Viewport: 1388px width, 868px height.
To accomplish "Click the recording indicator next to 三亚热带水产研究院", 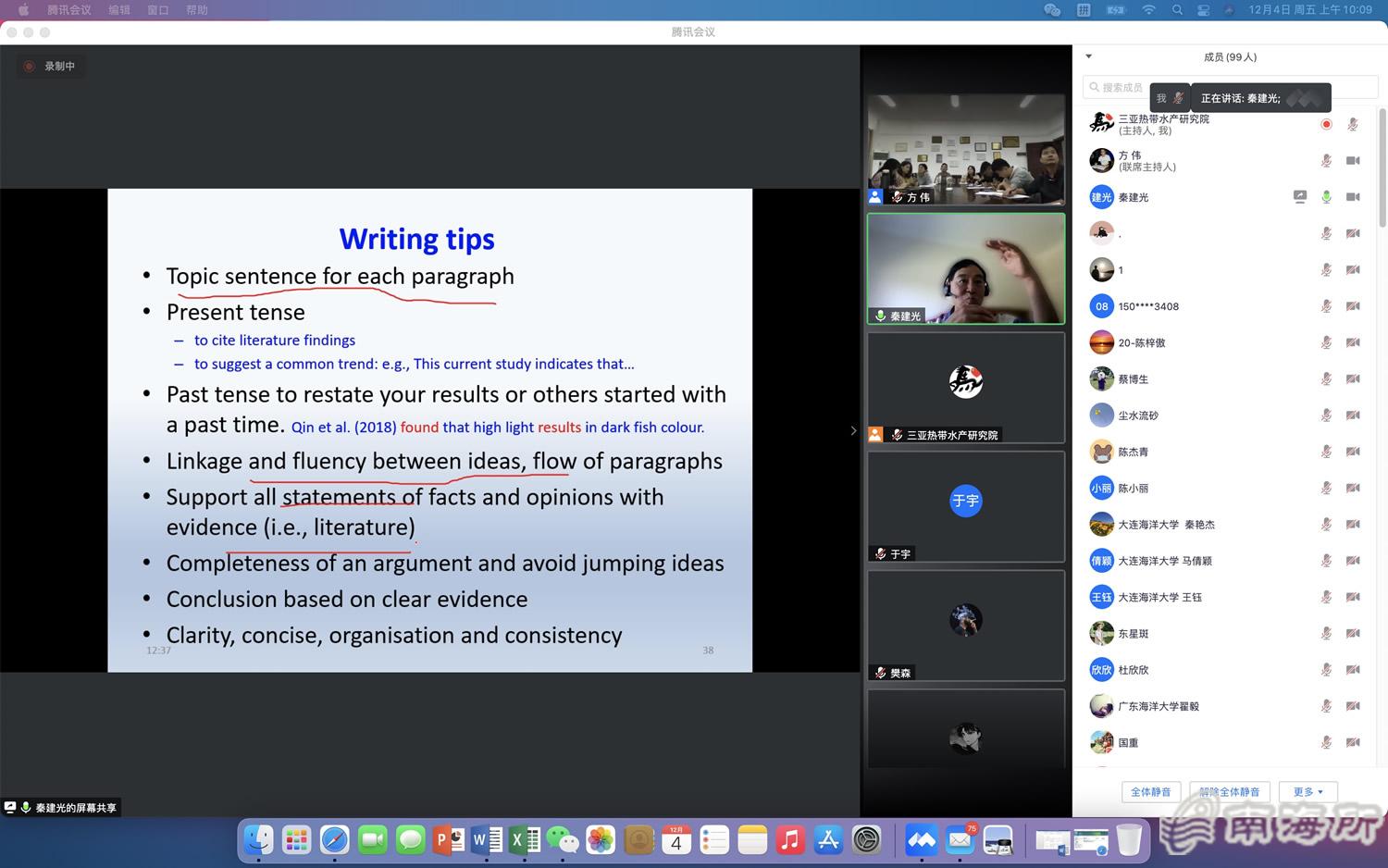I will 1326,124.
